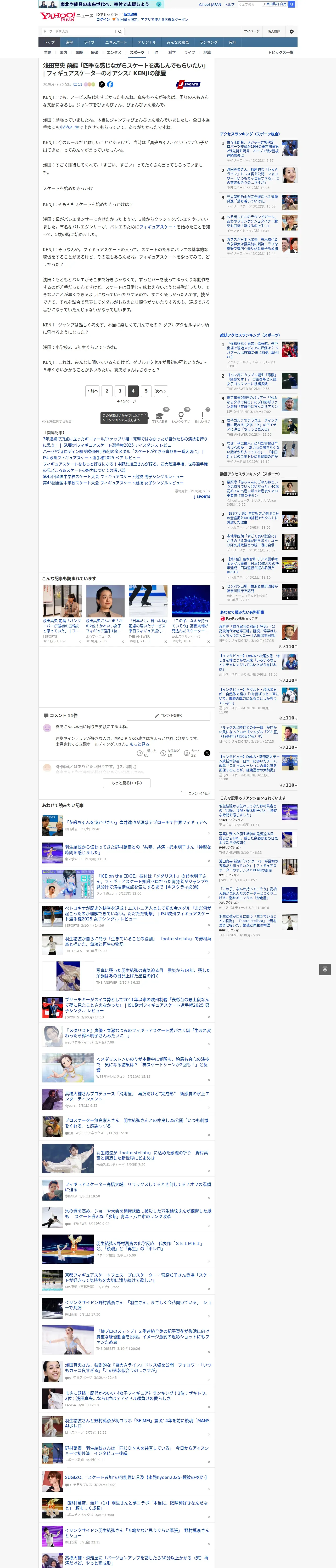
Task: Click the pencil コメントを書く button
Action: click(168, 715)
